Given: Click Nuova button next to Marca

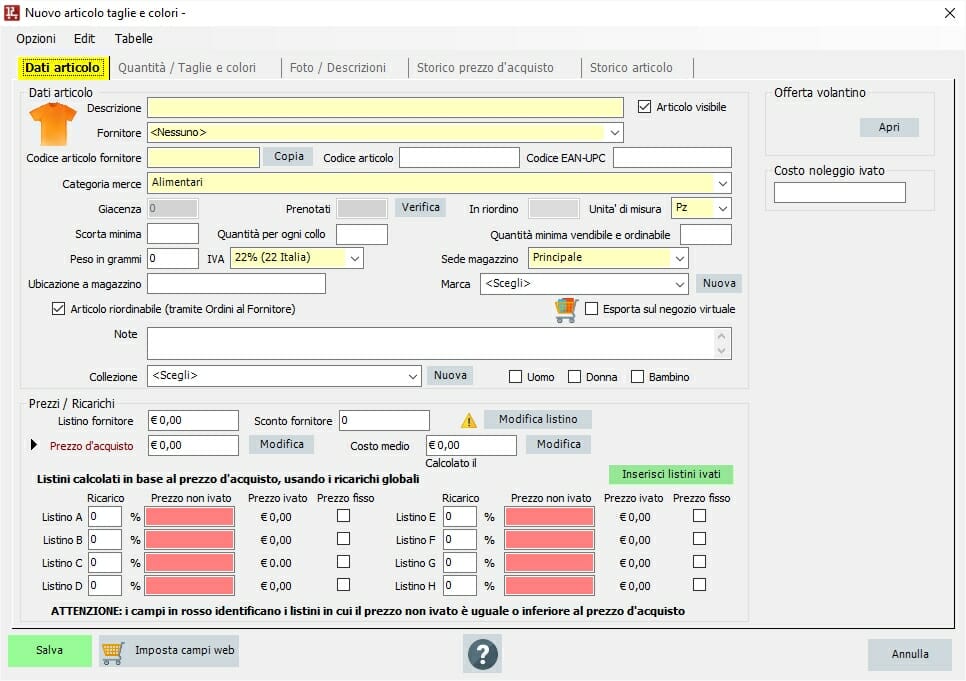Looking at the screenshot, I should 719,283.
